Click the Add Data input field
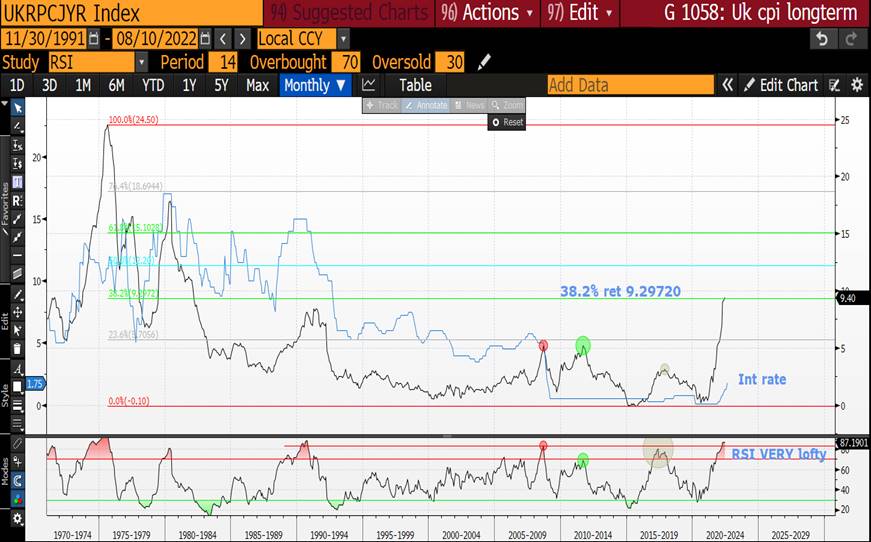Image resolution: width=871 pixels, height=542 pixels. (630, 85)
